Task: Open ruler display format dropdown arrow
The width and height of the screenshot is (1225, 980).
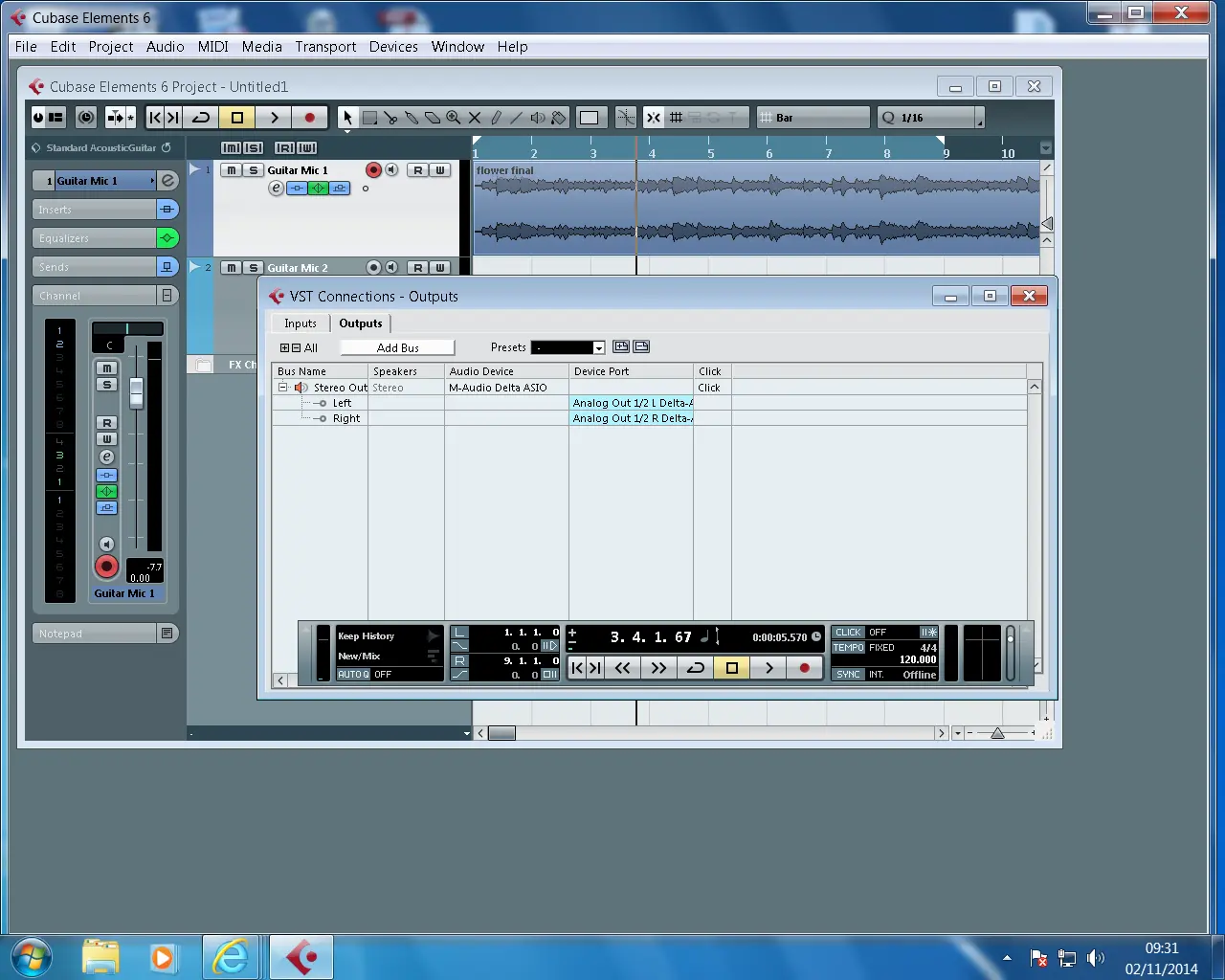Action: click(x=1045, y=147)
